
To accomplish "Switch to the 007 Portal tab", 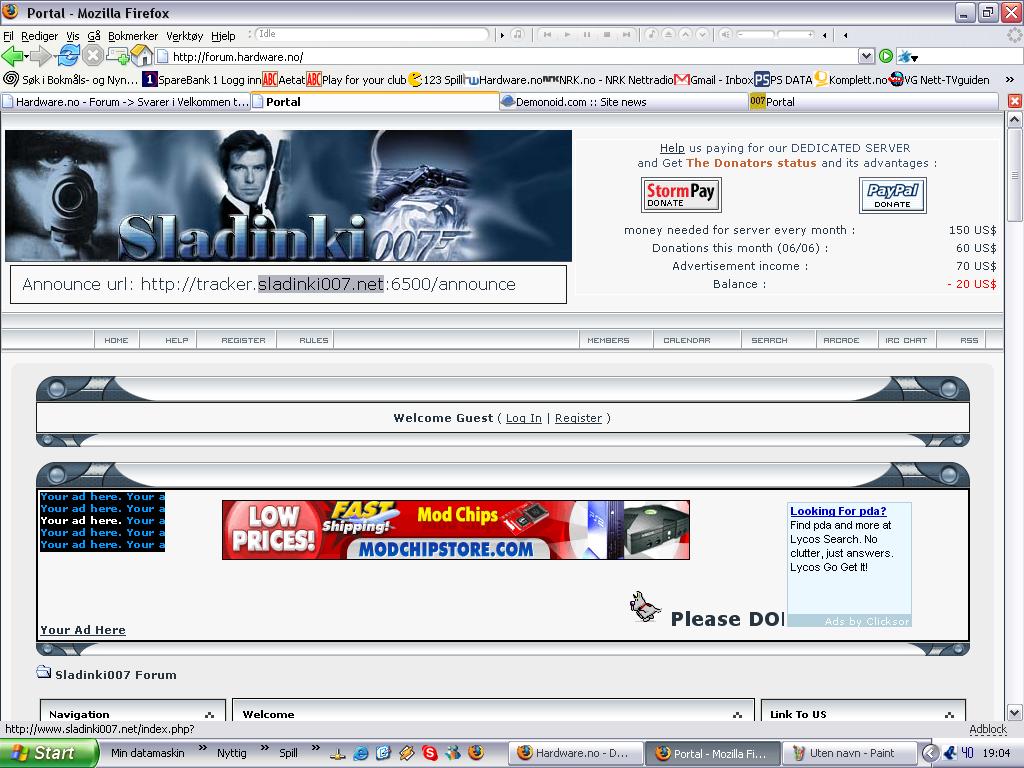I will click(872, 102).
